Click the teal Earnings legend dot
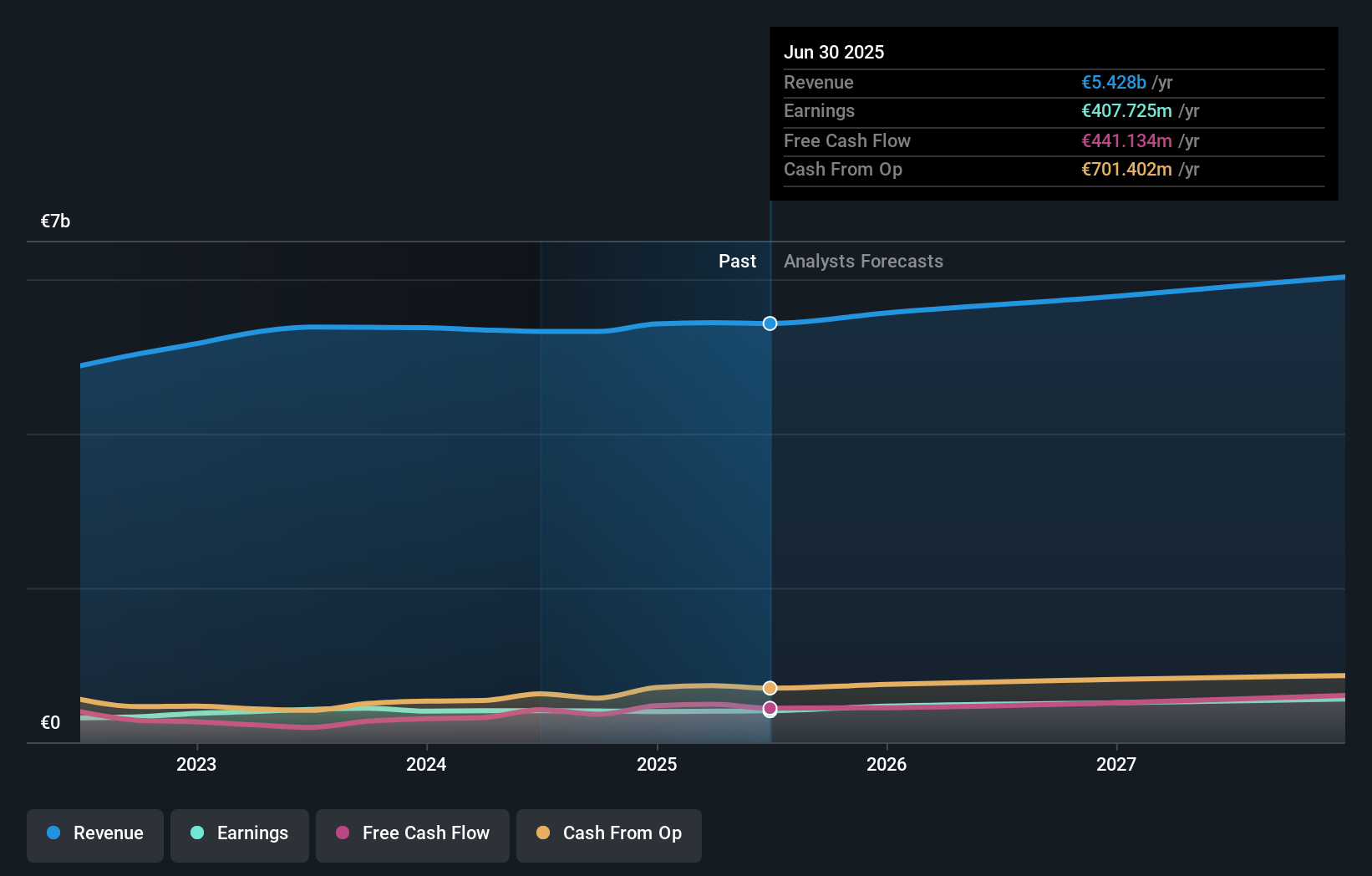This screenshot has width=1372, height=876. [197, 833]
